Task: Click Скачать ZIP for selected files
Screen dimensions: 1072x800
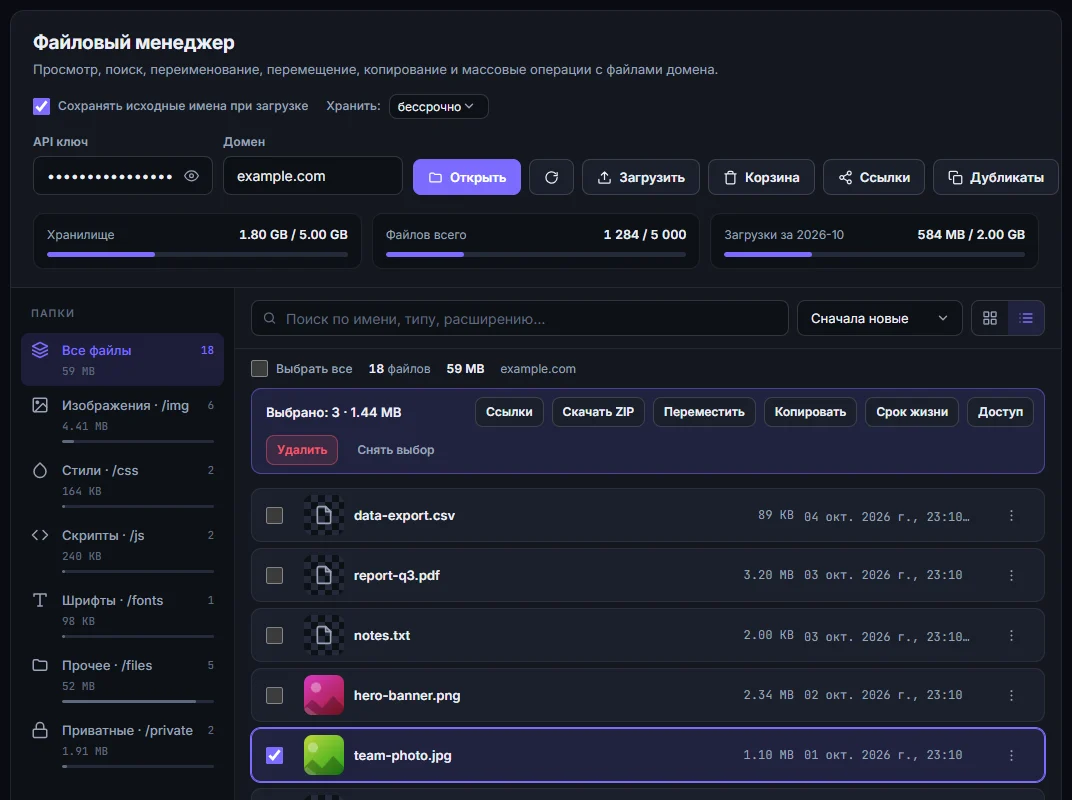Action: (598, 412)
